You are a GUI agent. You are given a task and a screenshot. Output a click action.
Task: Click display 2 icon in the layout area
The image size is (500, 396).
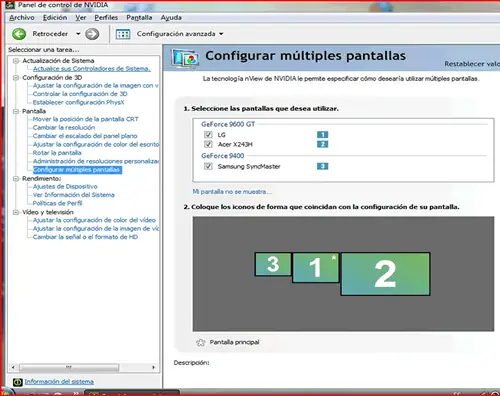pos(385,274)
